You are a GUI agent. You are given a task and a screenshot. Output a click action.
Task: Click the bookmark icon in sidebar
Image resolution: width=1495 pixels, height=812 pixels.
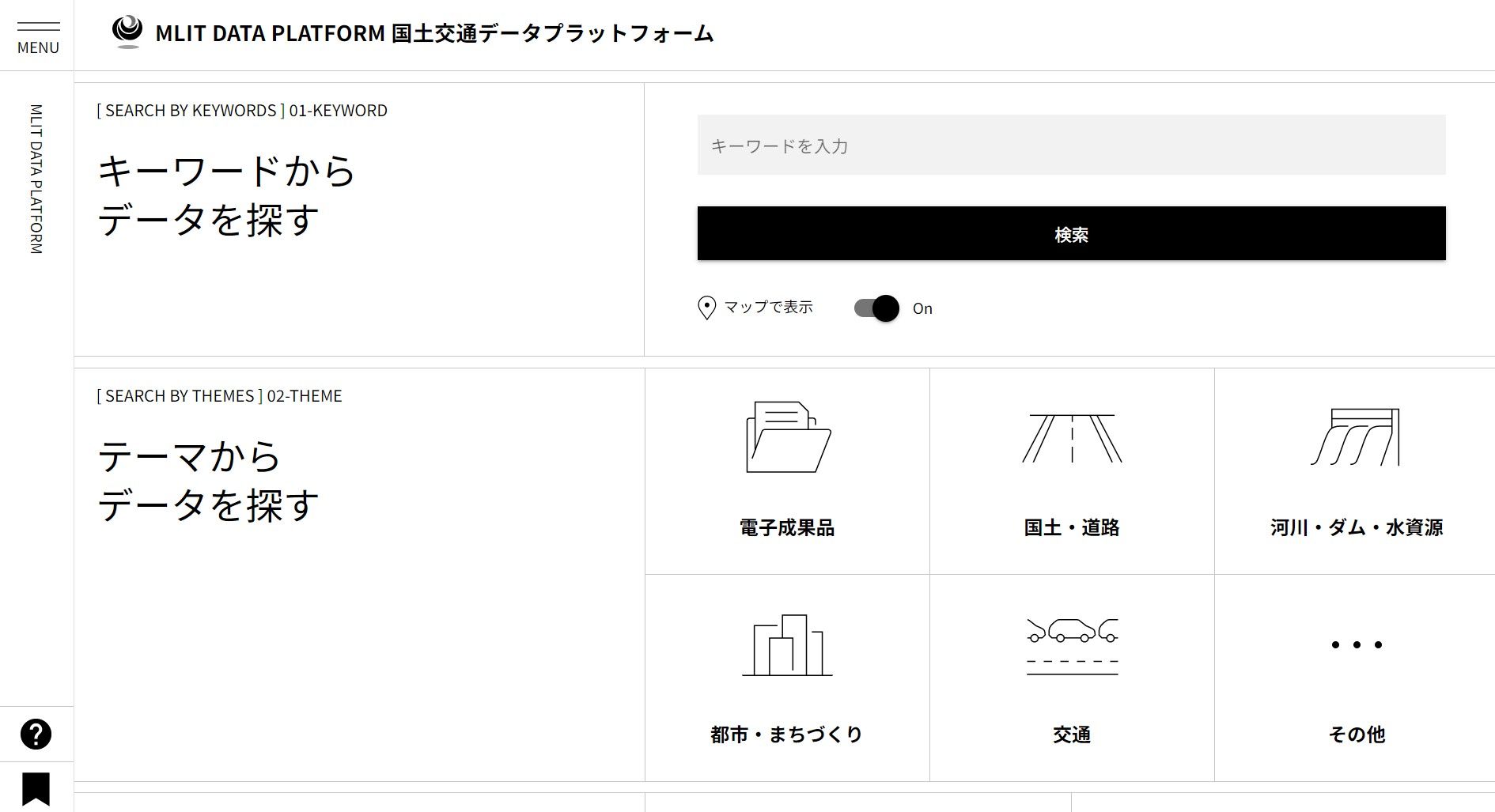click(36, 788)
